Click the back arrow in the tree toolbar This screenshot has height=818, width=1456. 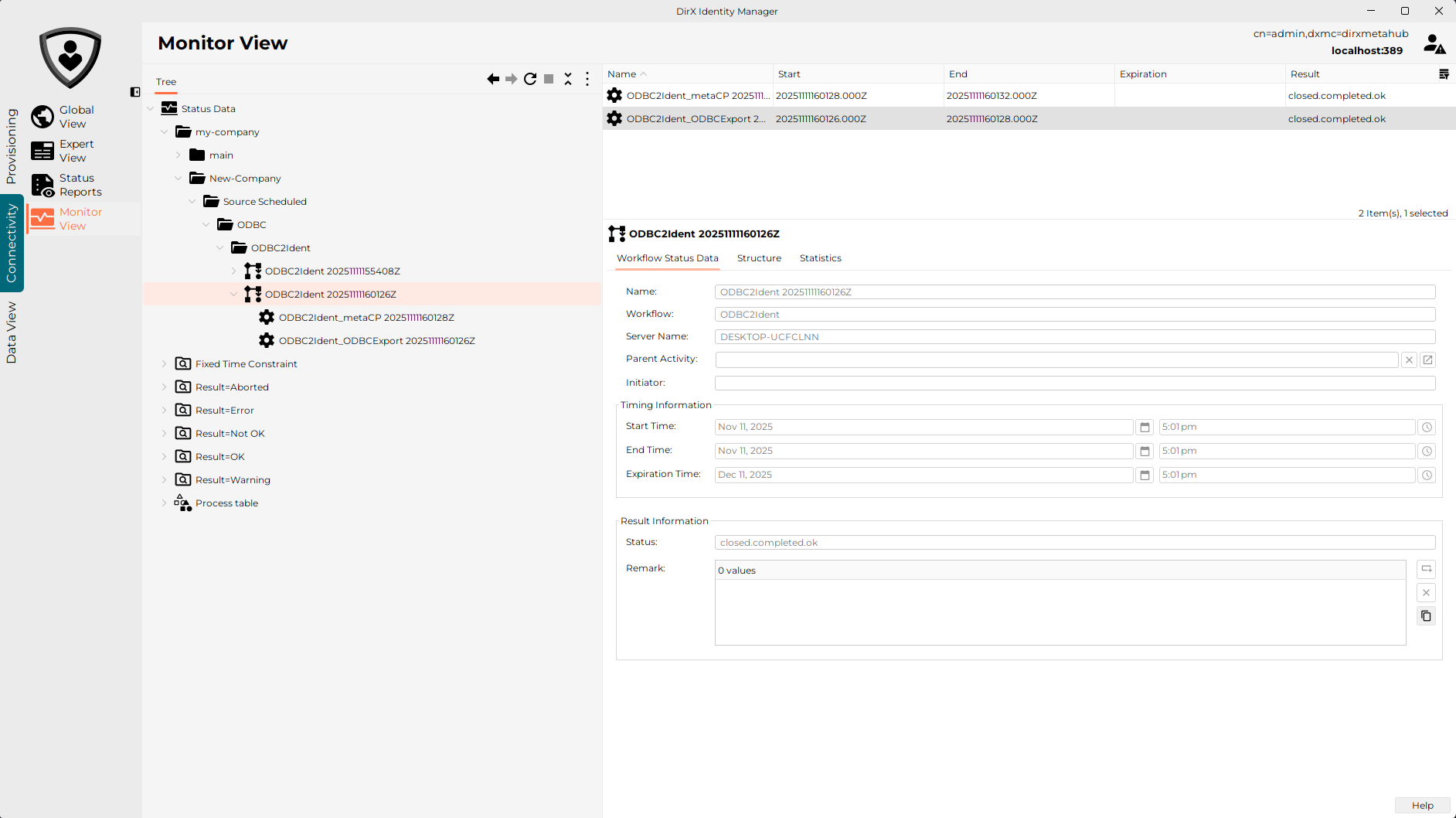[493, 79]
